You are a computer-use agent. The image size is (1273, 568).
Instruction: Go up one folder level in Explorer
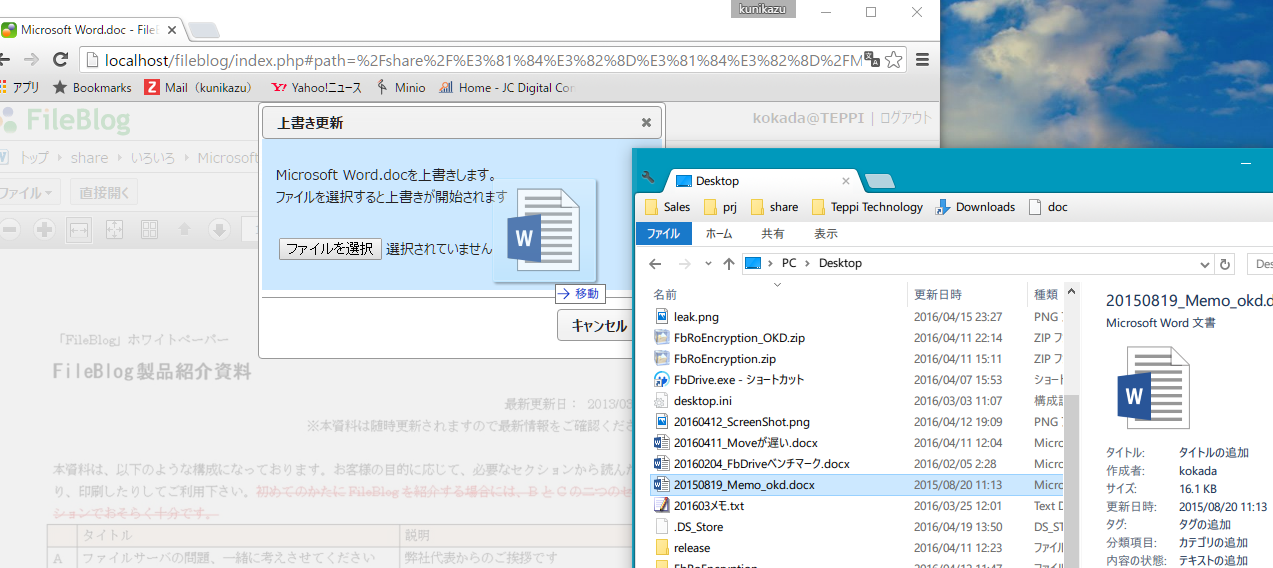[729, 263]
